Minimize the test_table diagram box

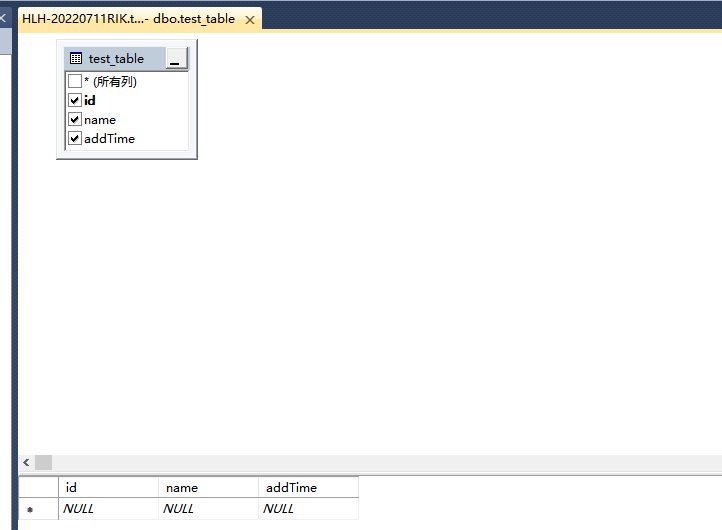click(176, 58)
